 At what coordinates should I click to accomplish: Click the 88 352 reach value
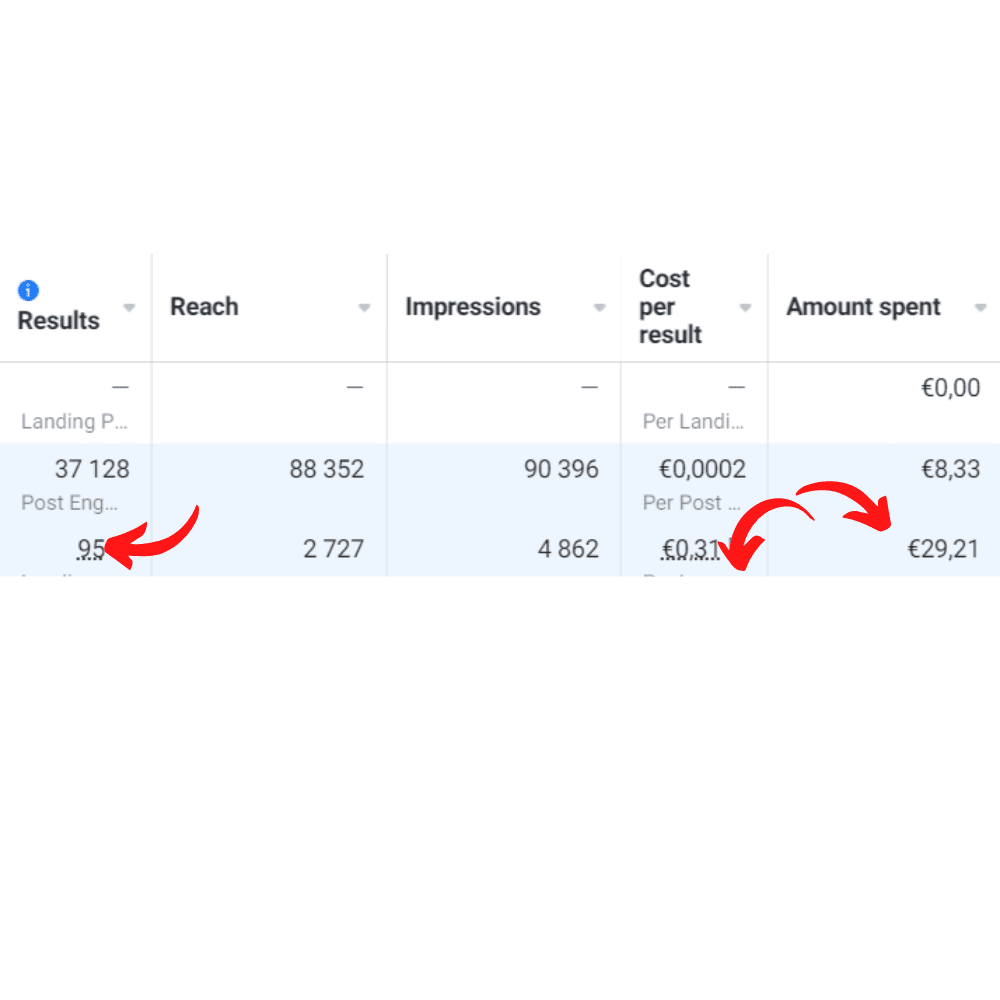coord(327,469)
